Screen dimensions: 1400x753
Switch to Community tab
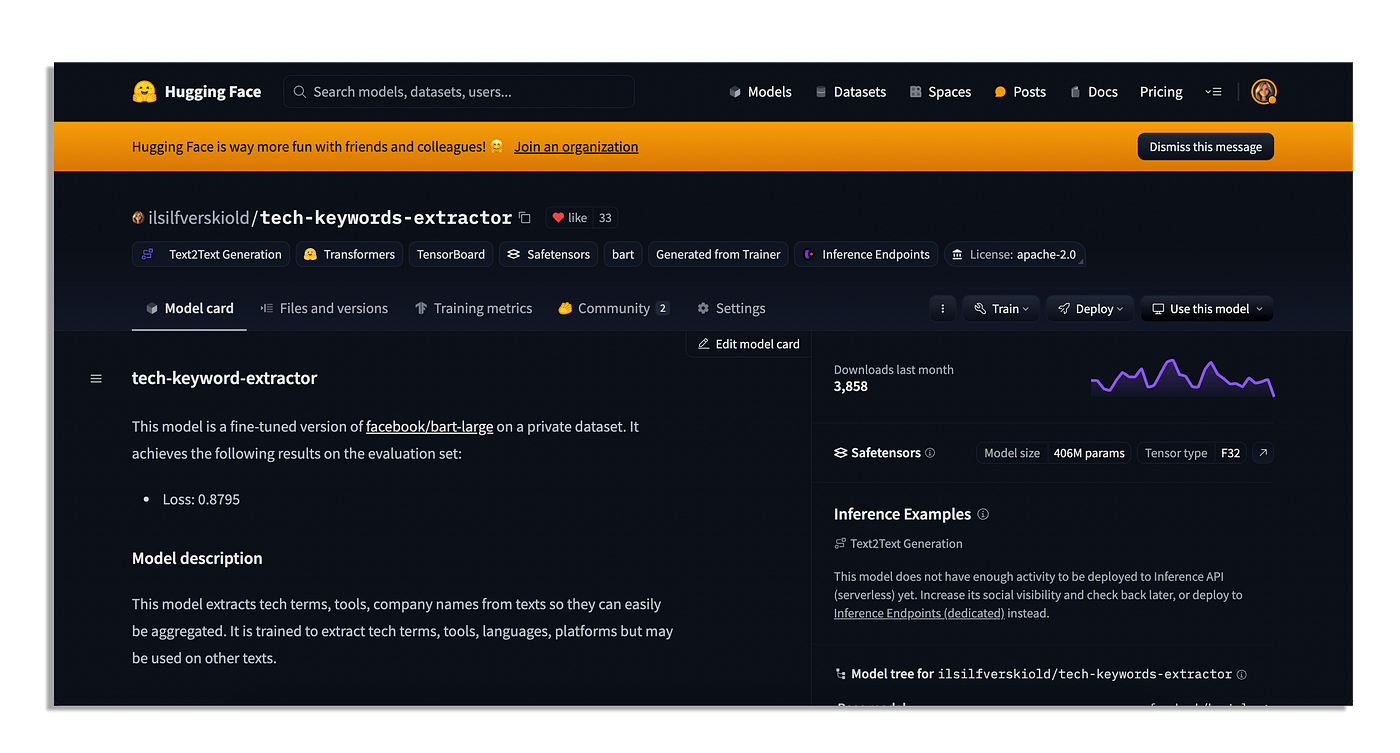point(613,309)
